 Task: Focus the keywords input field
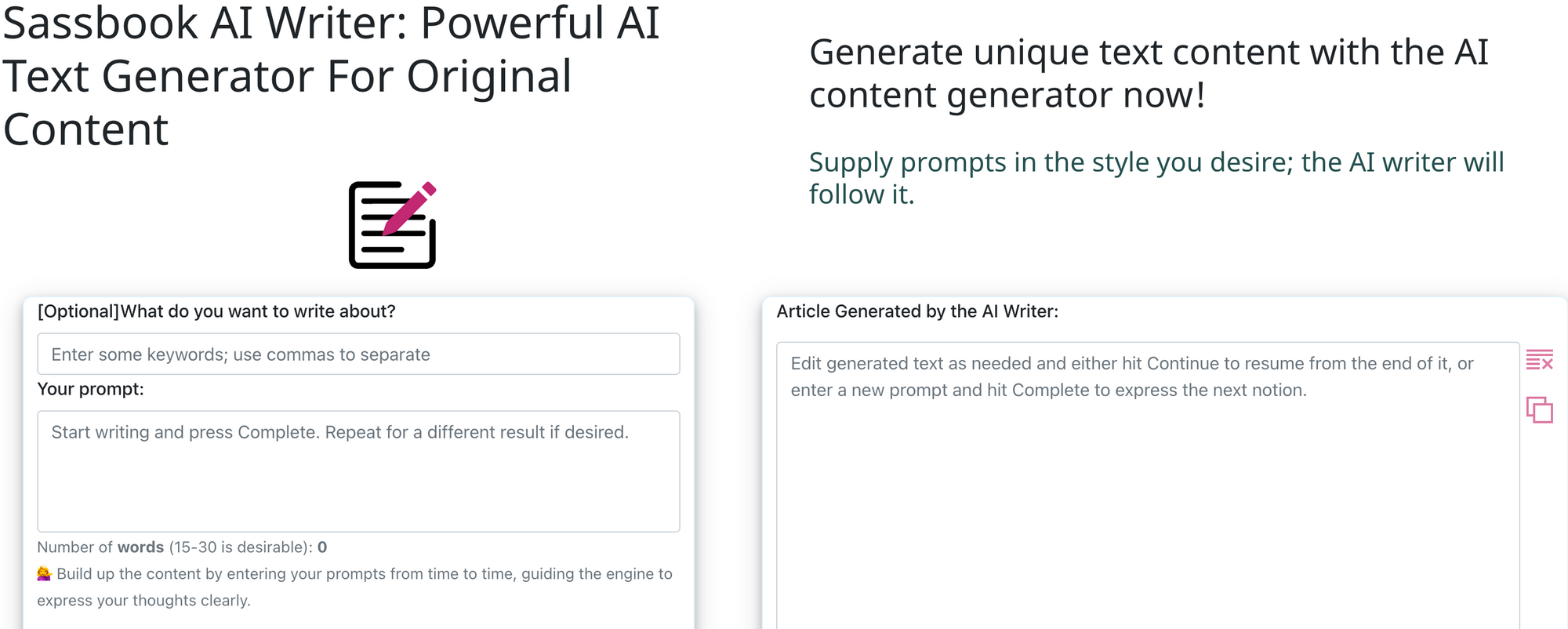(358, 354)
